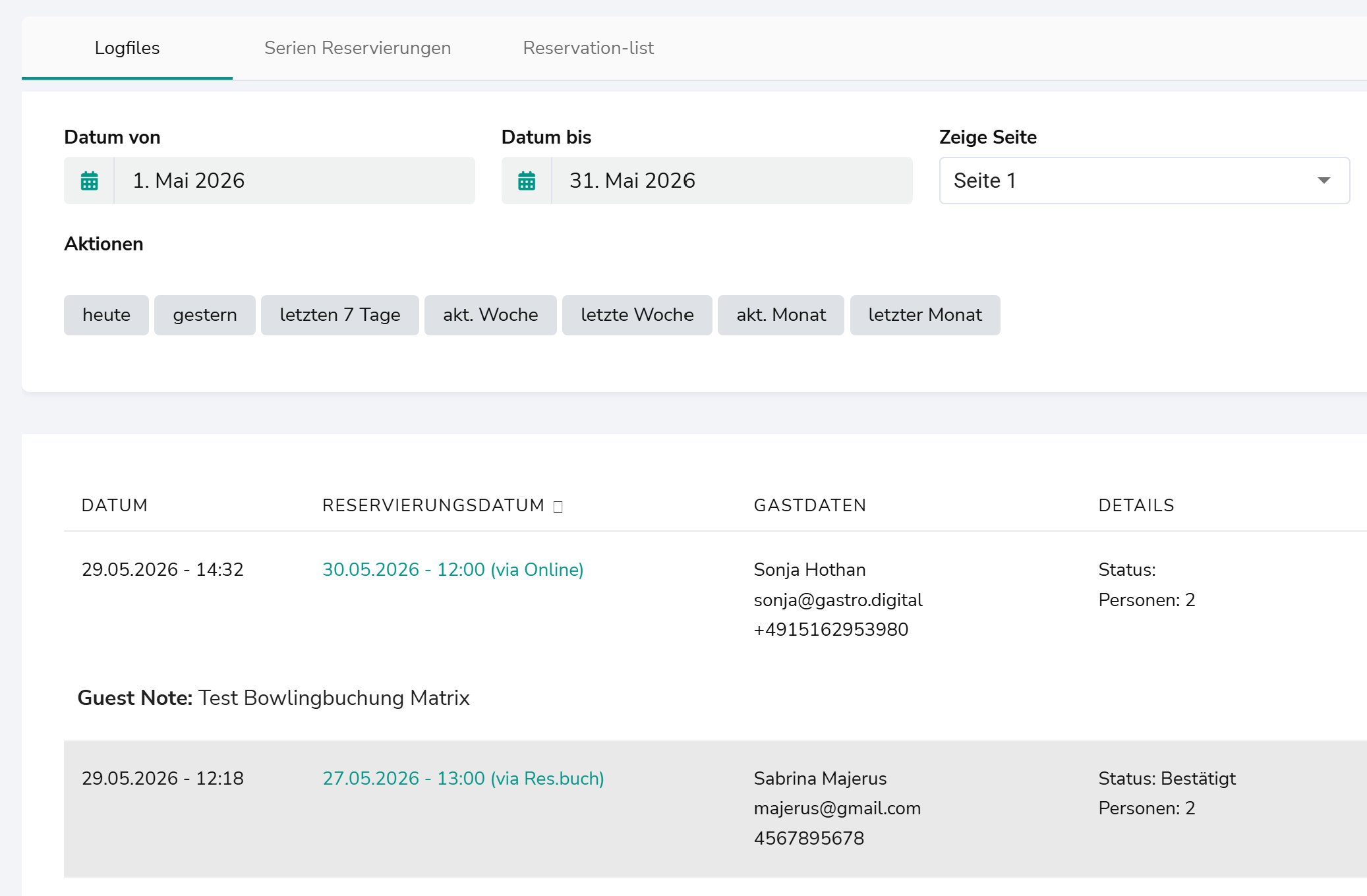Viewport: 1367px width, 896px height.
Task: Open reservation 30.05.2026 - 12:00 (via Online)
Action: pos(453,569)
